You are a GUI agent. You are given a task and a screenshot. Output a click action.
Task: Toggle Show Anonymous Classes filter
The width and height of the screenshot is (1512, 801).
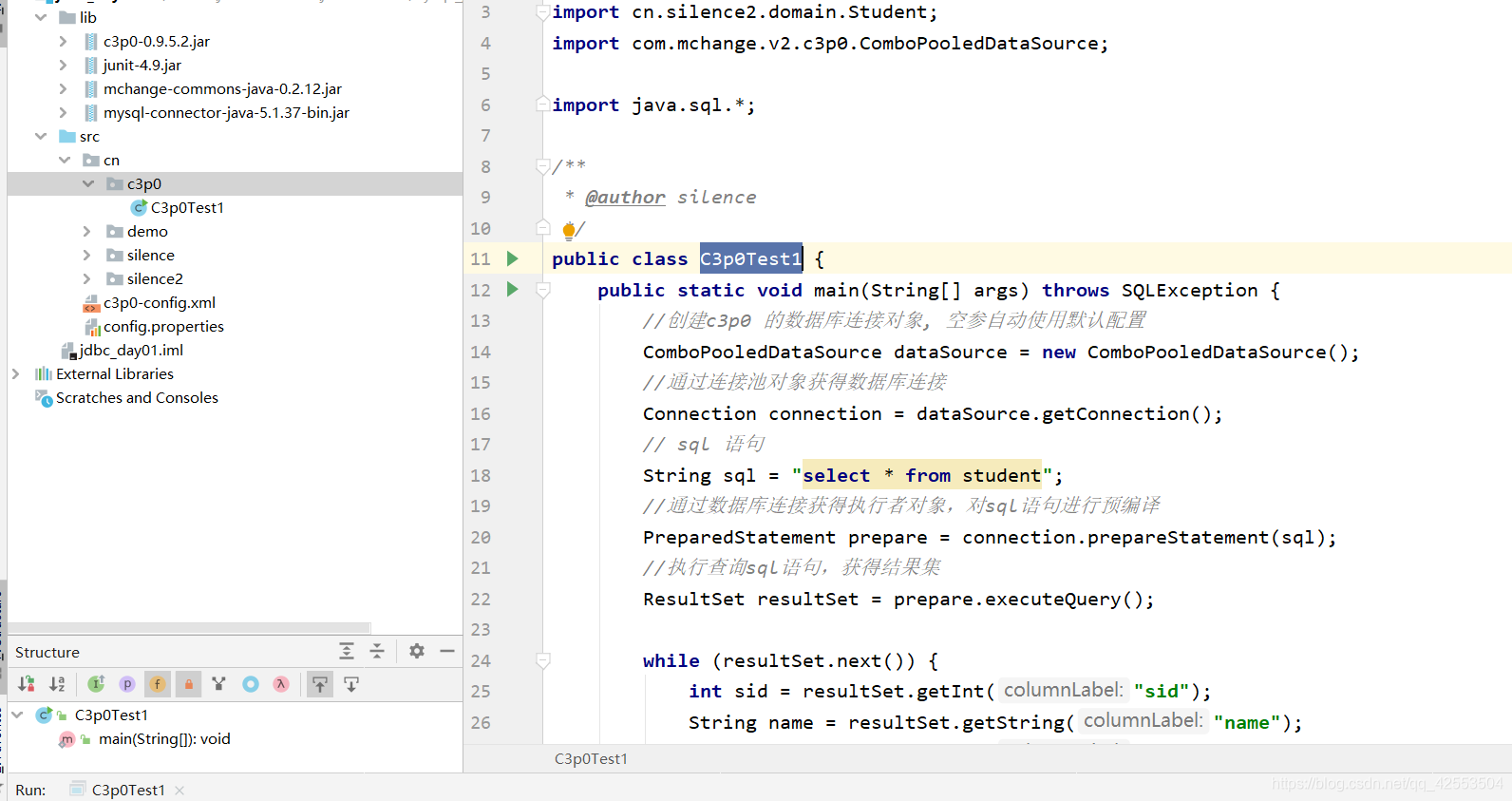pyautogui.click(x=251, y=684)
